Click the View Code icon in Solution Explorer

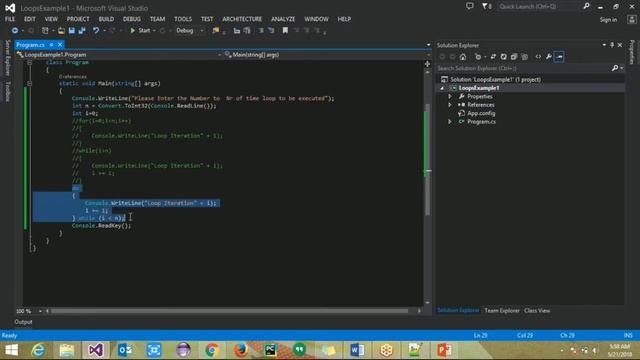click(x=538, y=57)
